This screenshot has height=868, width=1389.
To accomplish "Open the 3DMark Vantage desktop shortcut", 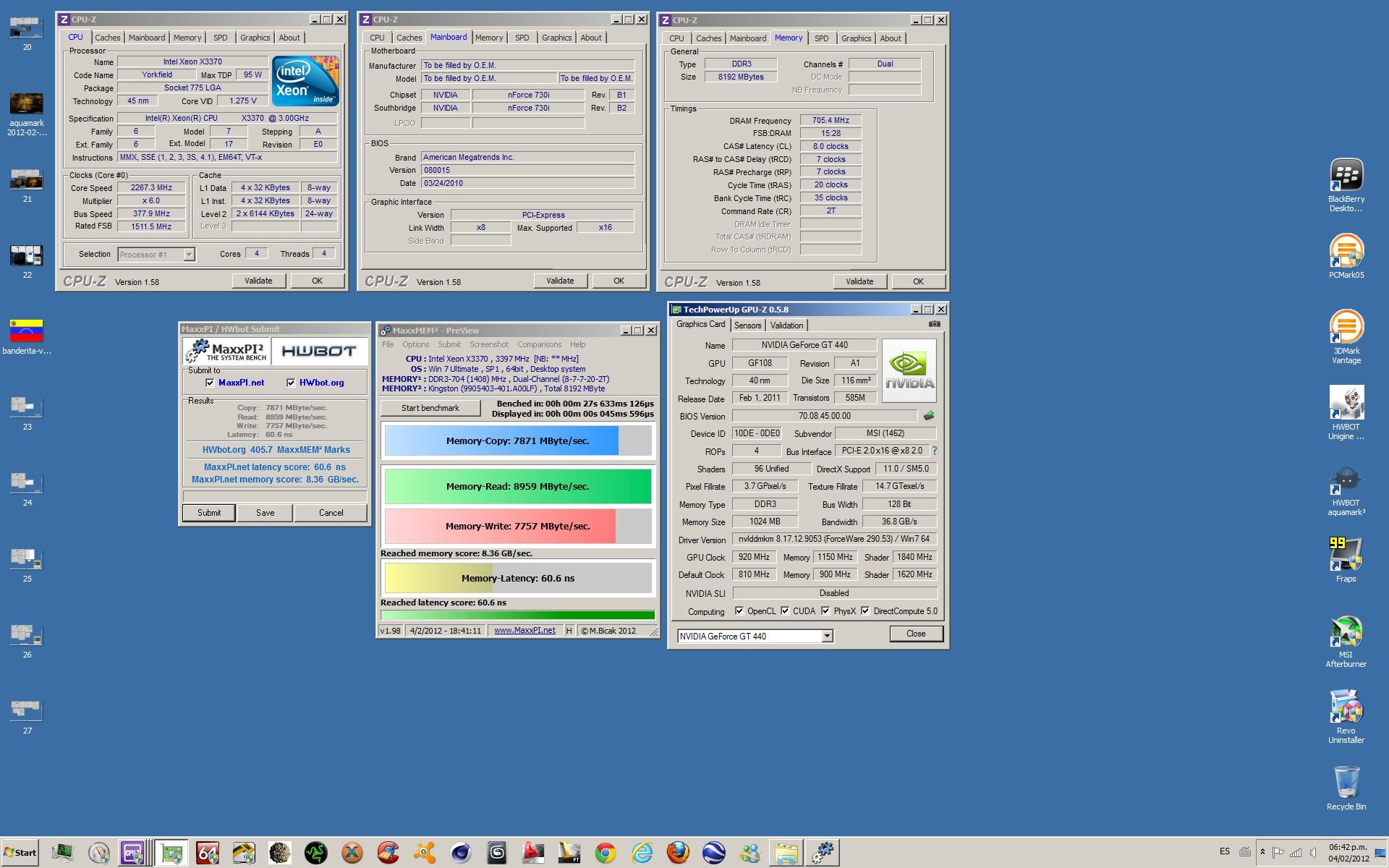I will (1346, 336).
